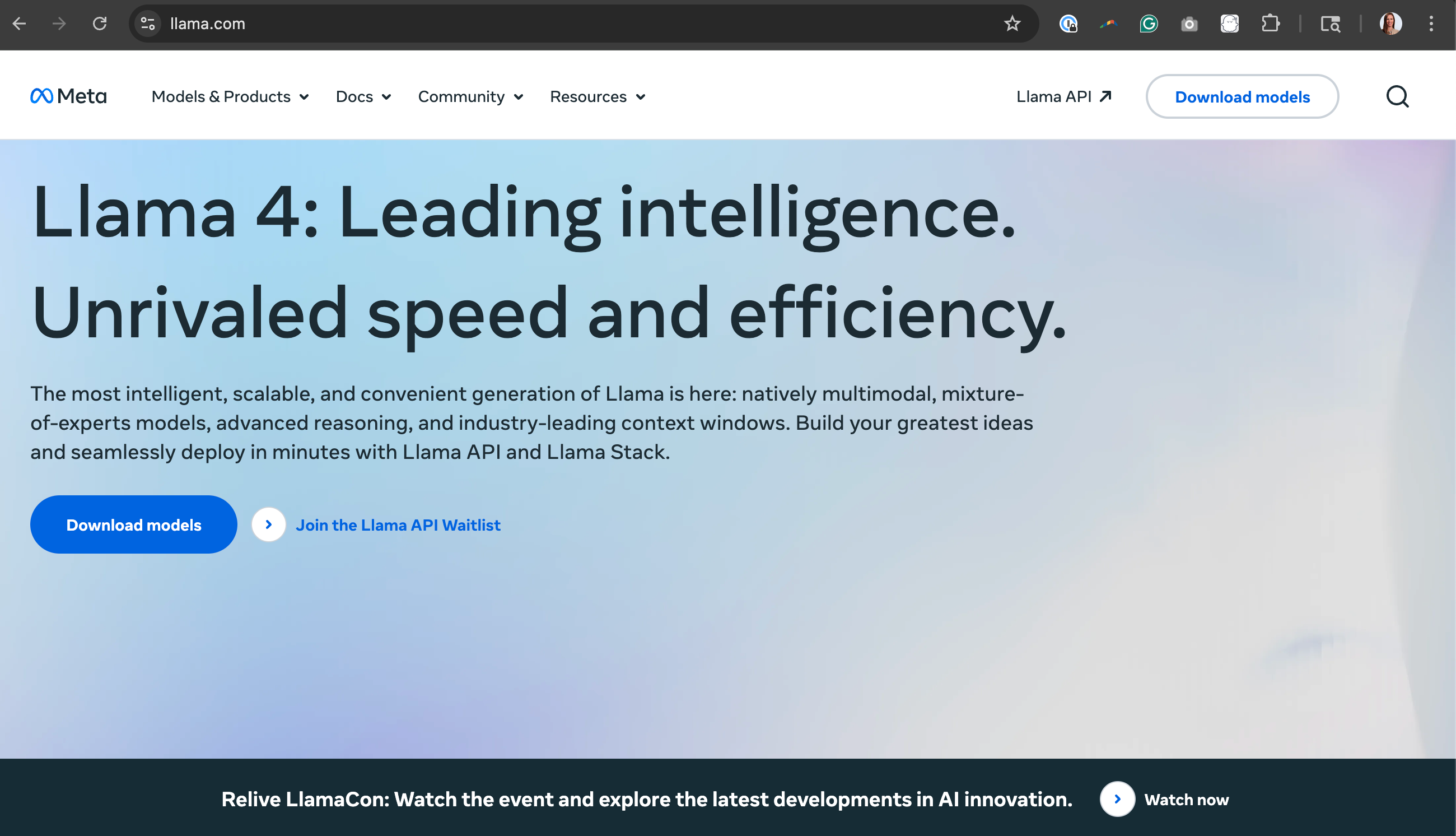Click the blue Download models hero button
The width and height of the screenshot is (1456, 836).
click(134, 525)
